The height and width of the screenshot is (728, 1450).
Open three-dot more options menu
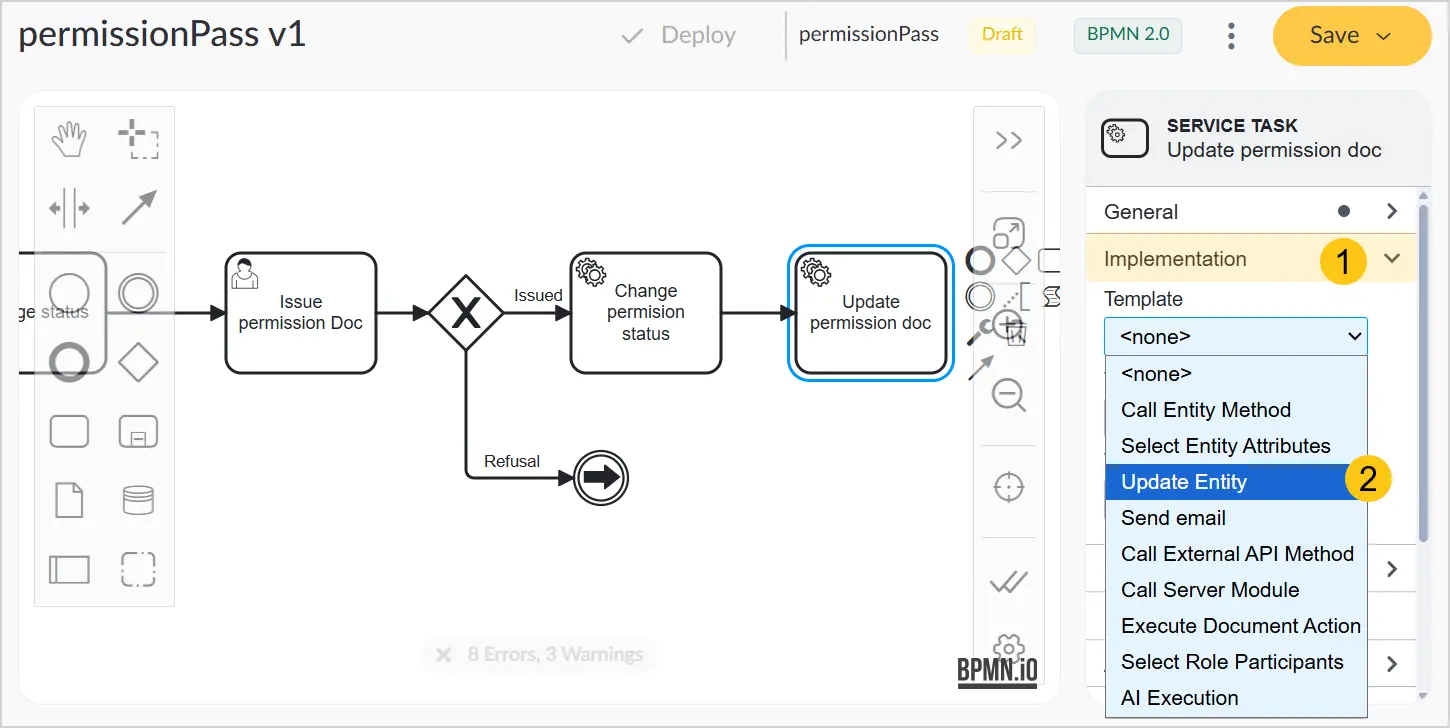(x=1231, y=36)
